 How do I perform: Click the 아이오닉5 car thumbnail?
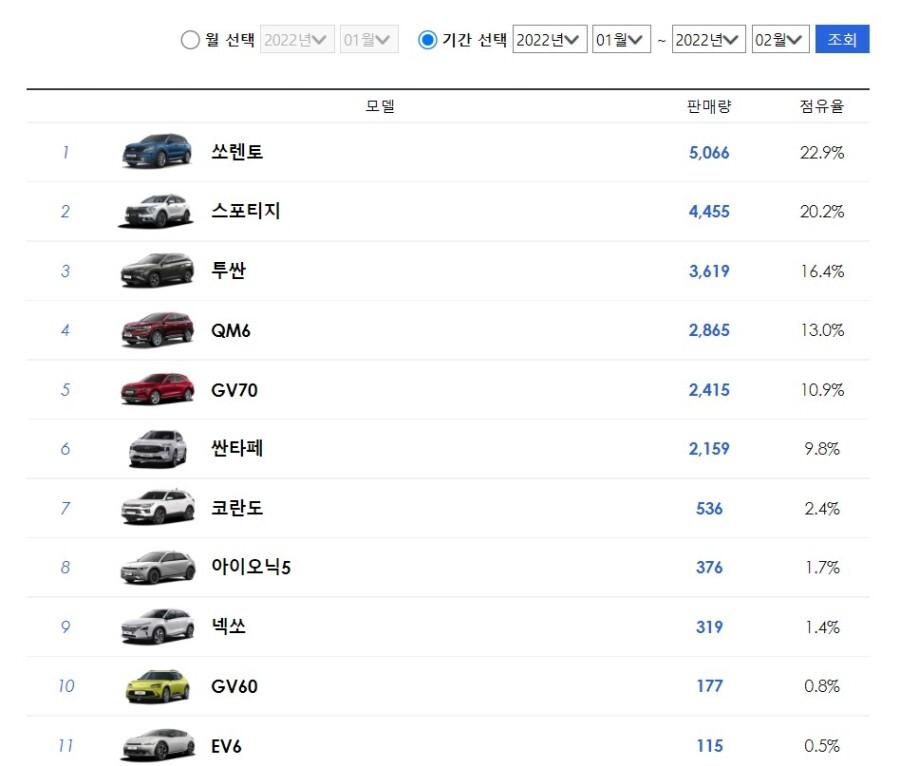tap(157, 567)
